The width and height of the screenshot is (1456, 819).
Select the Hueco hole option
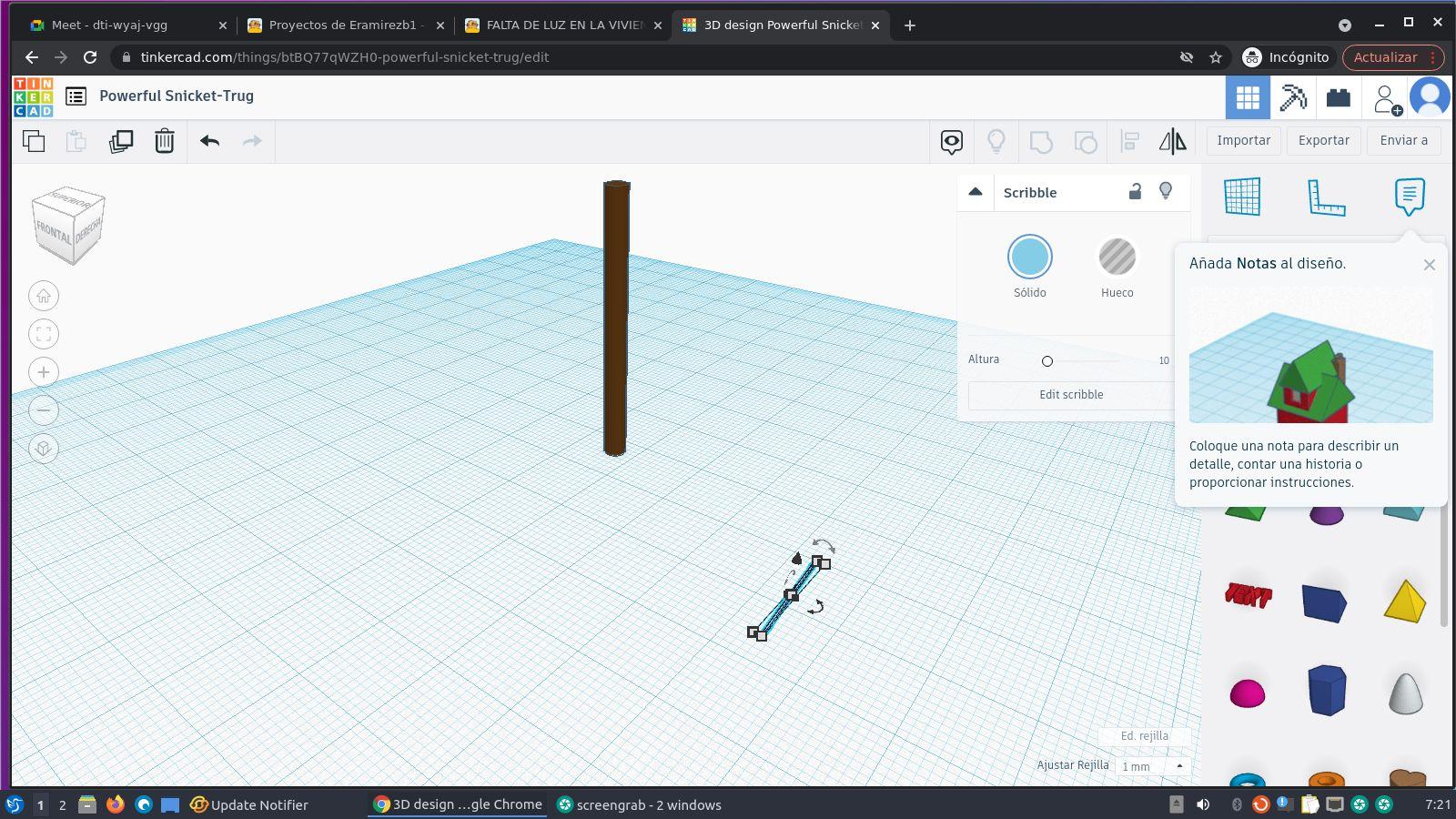pos(1117,258)
